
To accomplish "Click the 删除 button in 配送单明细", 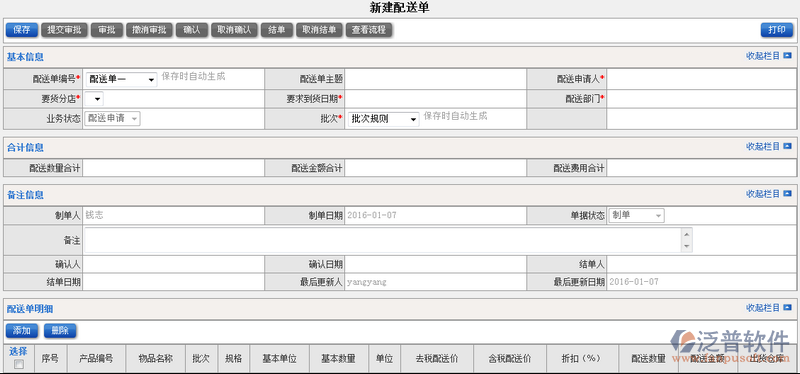I will pyautogui.click(x=60, y=331).
